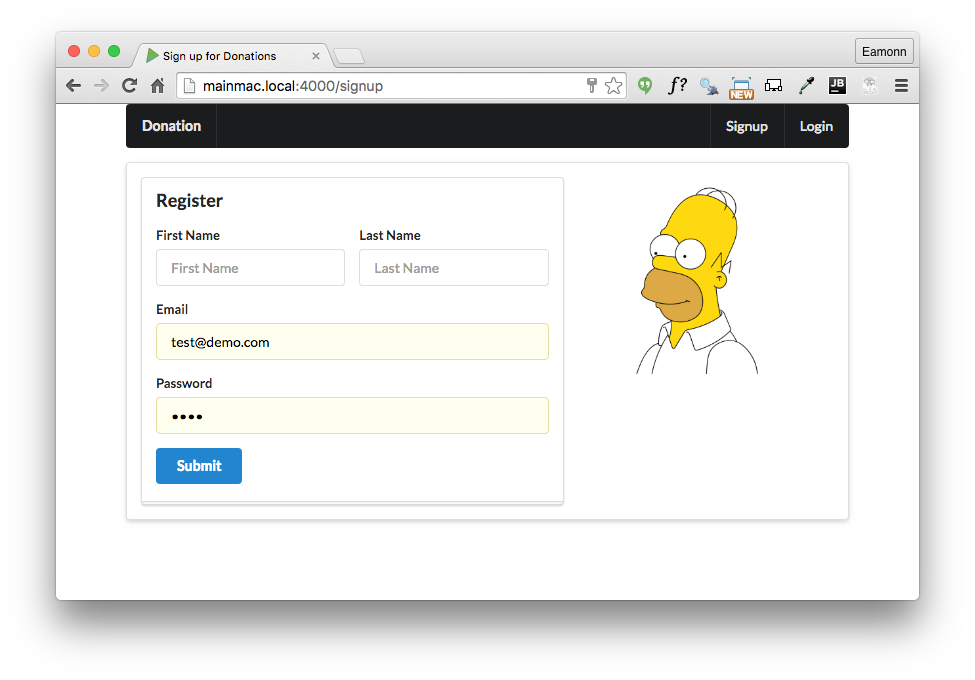Reload the signup page
Image resolution: width=975 pixels, height=680 pixels.
129,86
